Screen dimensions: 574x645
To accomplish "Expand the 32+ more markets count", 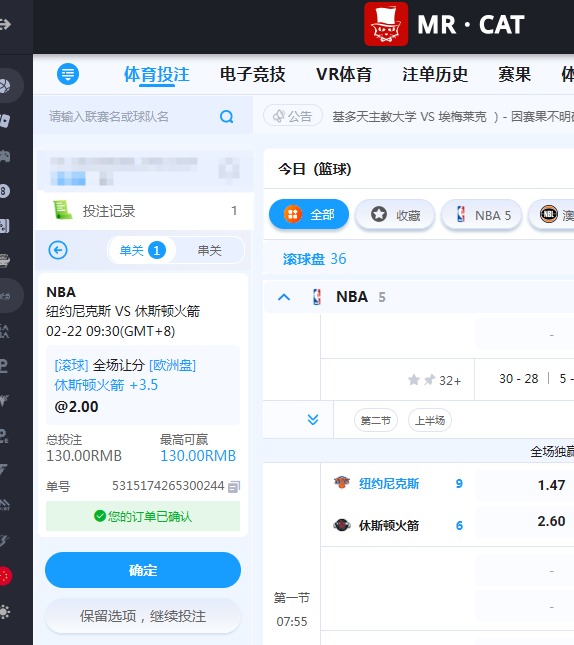I will [450, 381].
